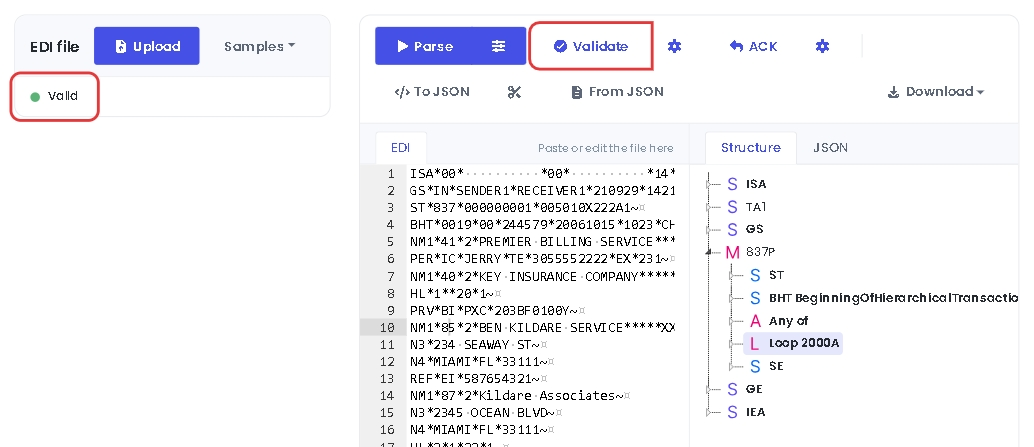Click the ISA*00* line in editor

click(543, 173)
